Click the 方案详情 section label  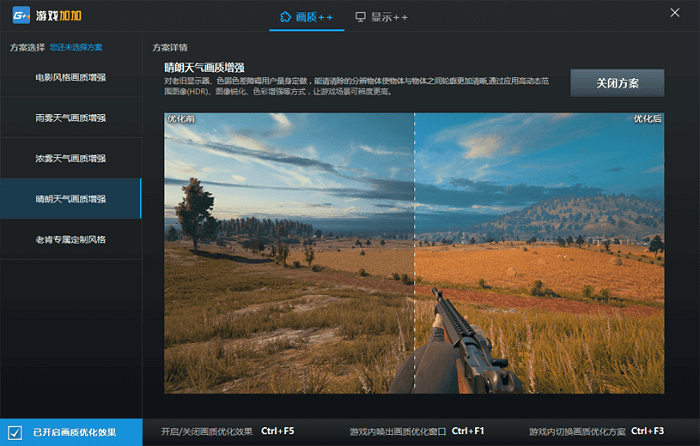[x=170, y=47]
